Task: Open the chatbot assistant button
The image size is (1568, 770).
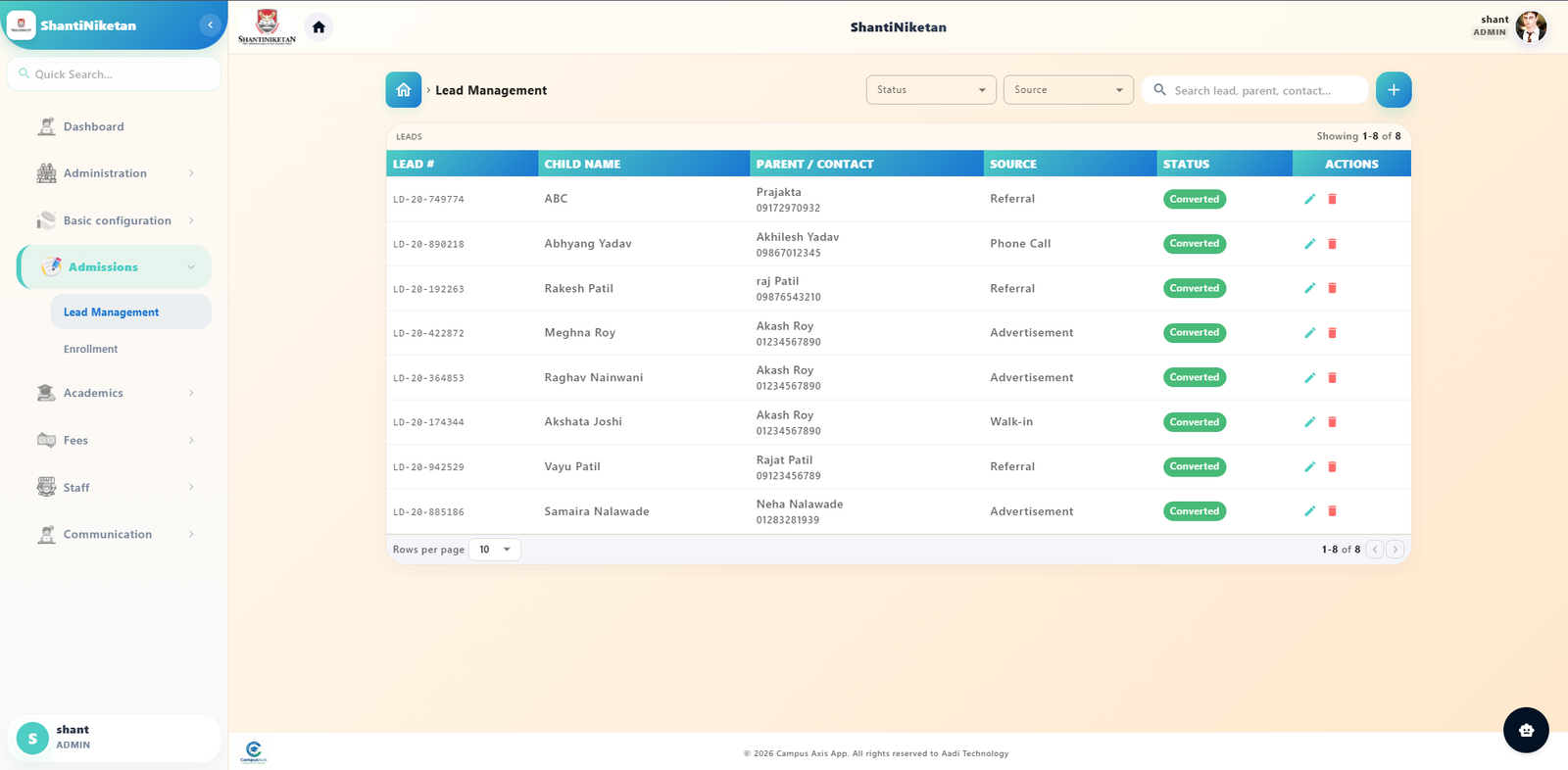Action: click(x=1526, y=730)
